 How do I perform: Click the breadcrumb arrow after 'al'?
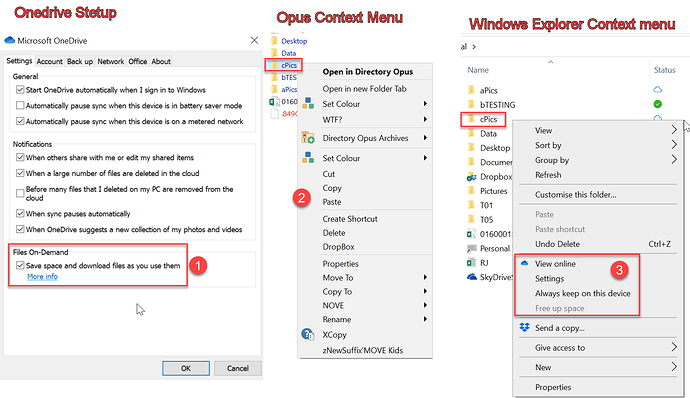(474, 47)
